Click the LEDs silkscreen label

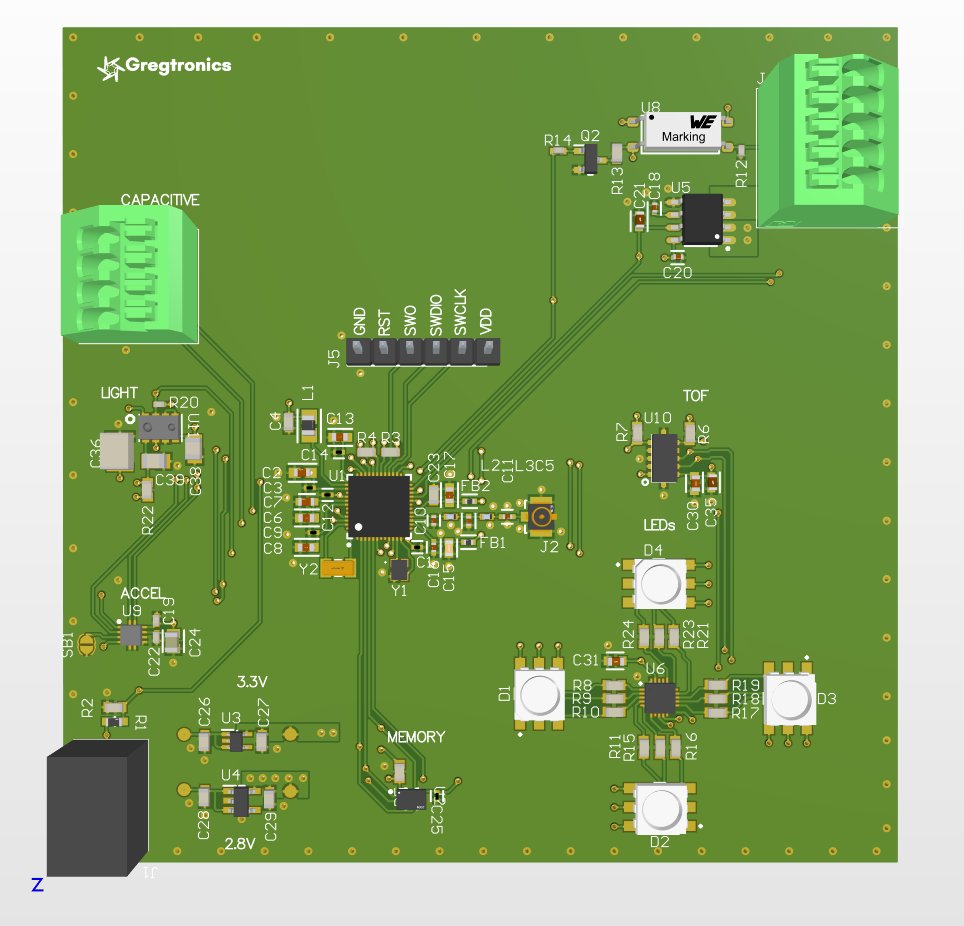click(659, 525)
